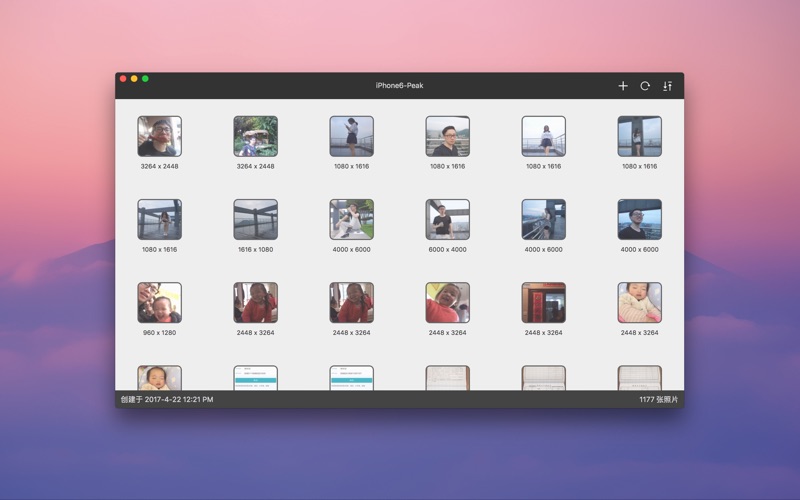Select photo of woman looking at her phone
Viewport: 800px width, 500px height.
(352, 136)
